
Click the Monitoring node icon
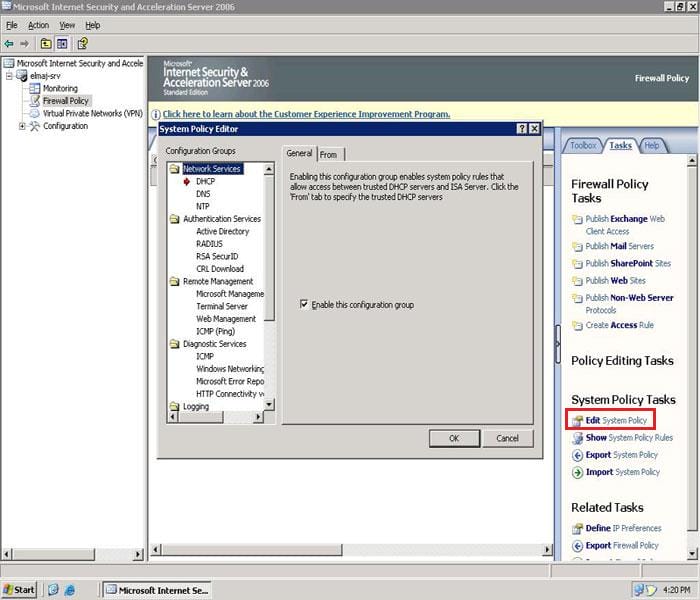click(35, 88)
